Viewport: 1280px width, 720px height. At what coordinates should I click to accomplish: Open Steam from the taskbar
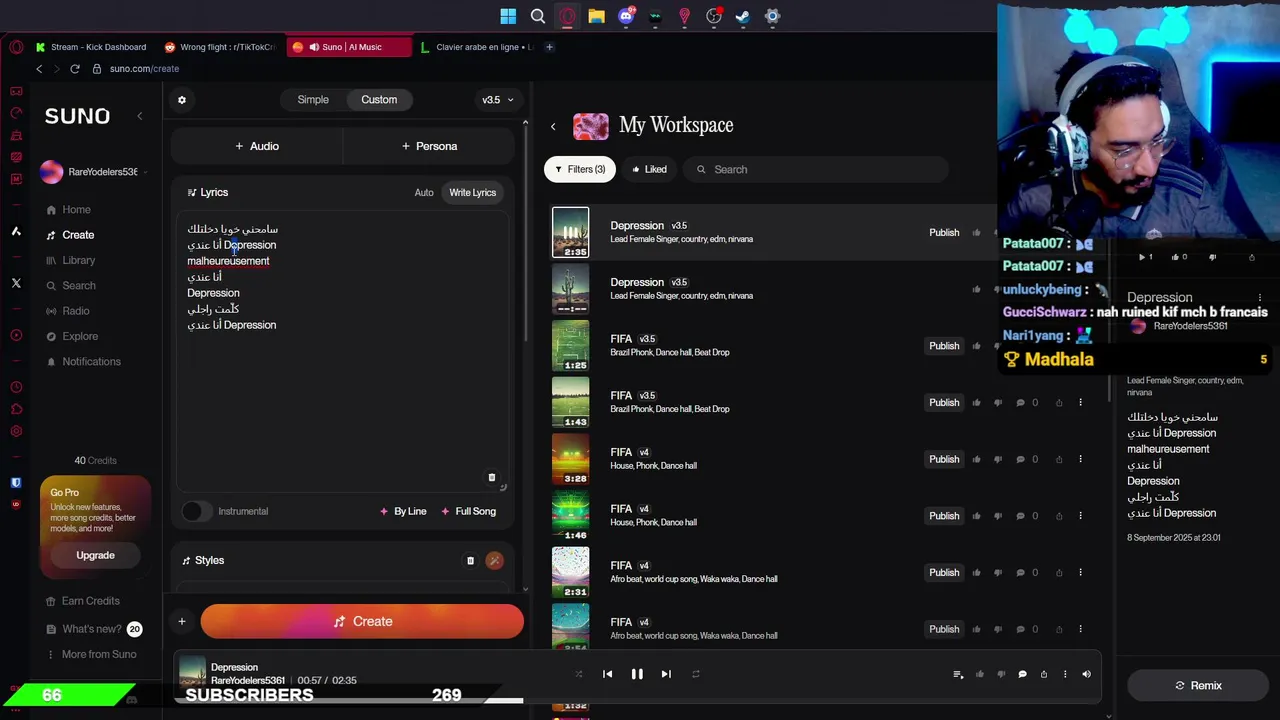pyautogui.click(x=743, y=16)
